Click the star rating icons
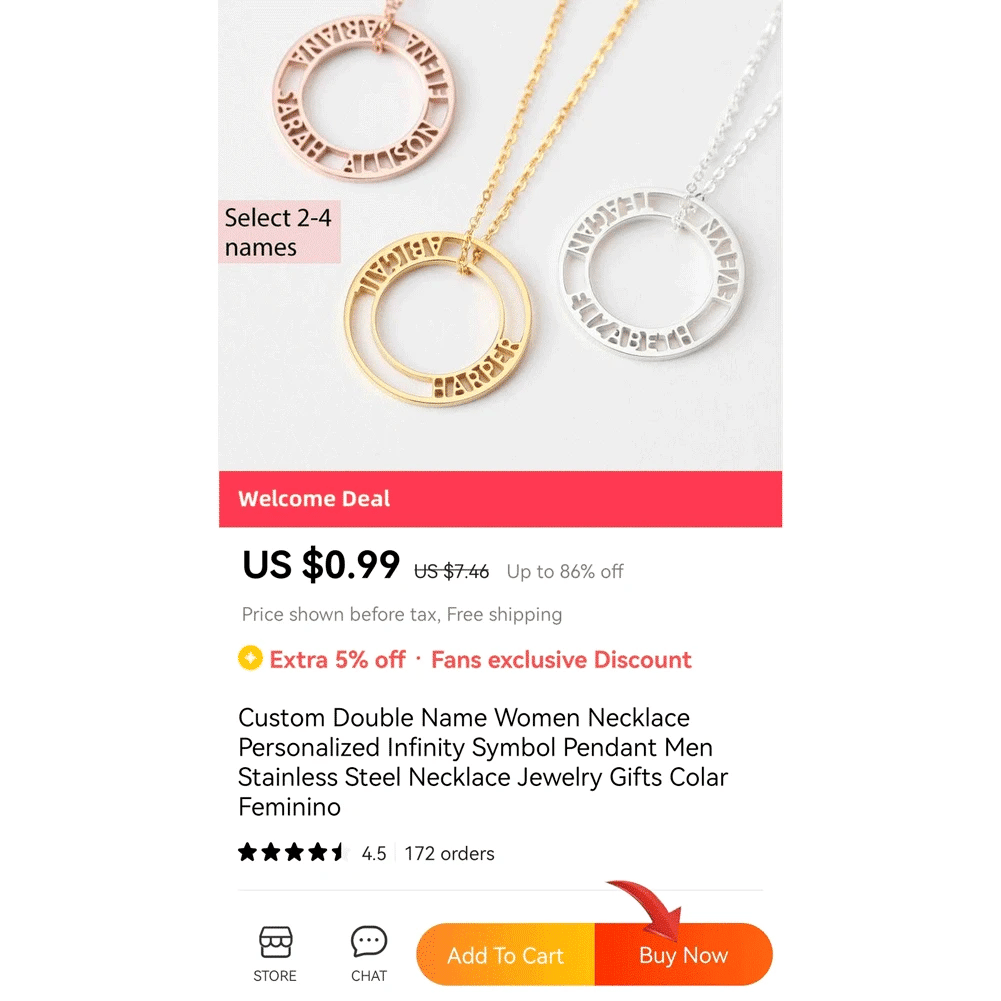Viewport: 1001px width, 1001px height. pos(293,852)
